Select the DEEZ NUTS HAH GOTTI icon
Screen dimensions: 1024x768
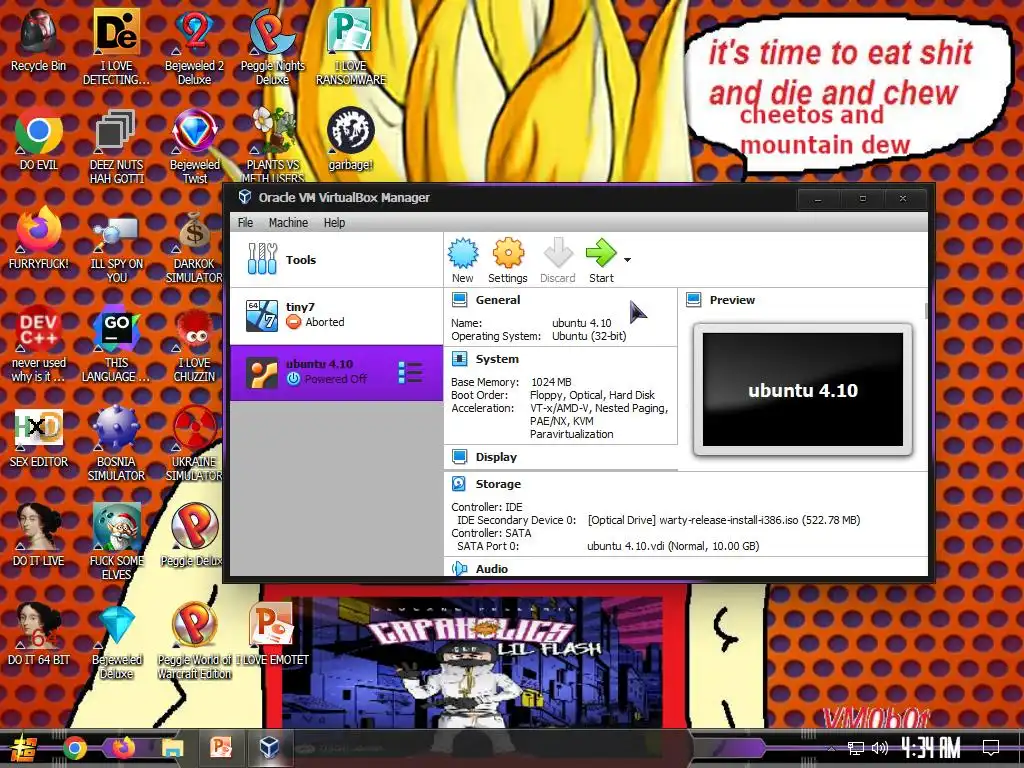tap(116, 146)
